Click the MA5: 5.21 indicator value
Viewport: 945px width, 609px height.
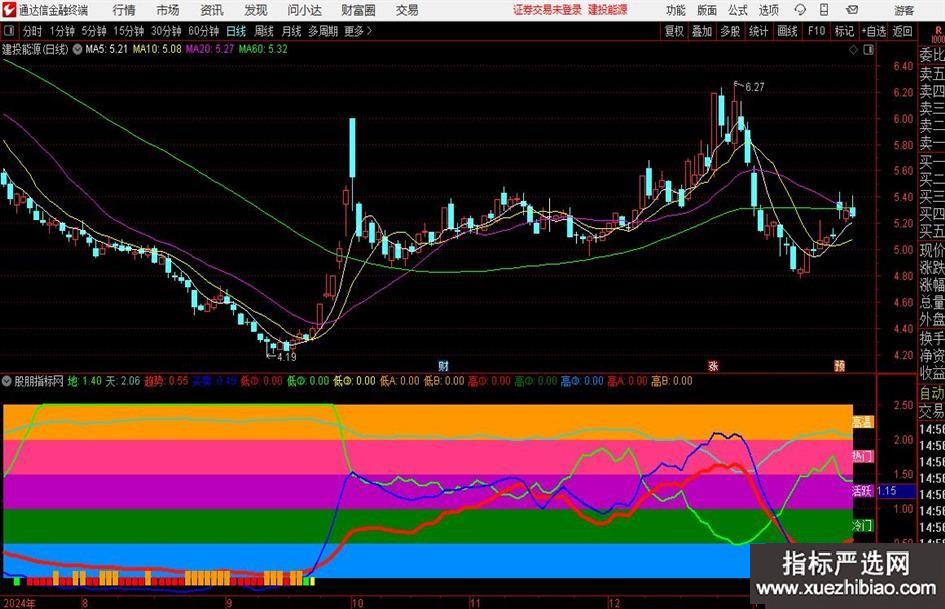(x=107, y=49)
